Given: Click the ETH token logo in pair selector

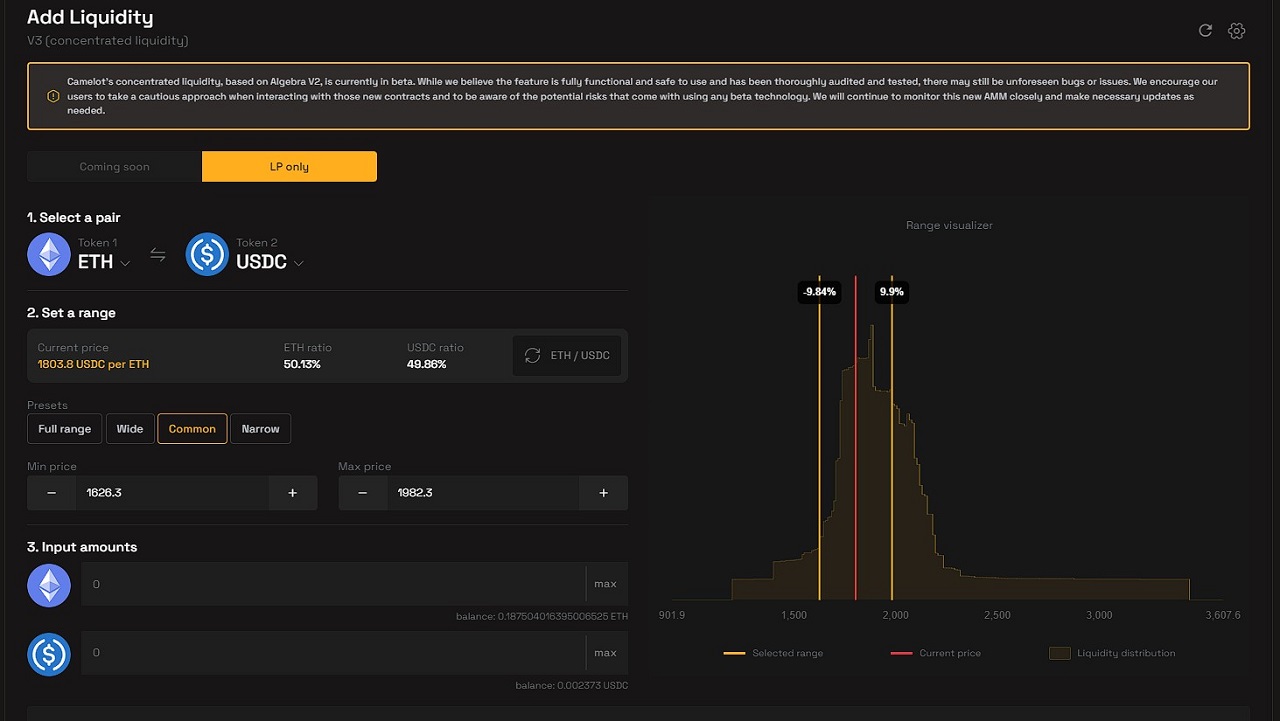Looking at the screenshot, I should [x=49, y=254].
